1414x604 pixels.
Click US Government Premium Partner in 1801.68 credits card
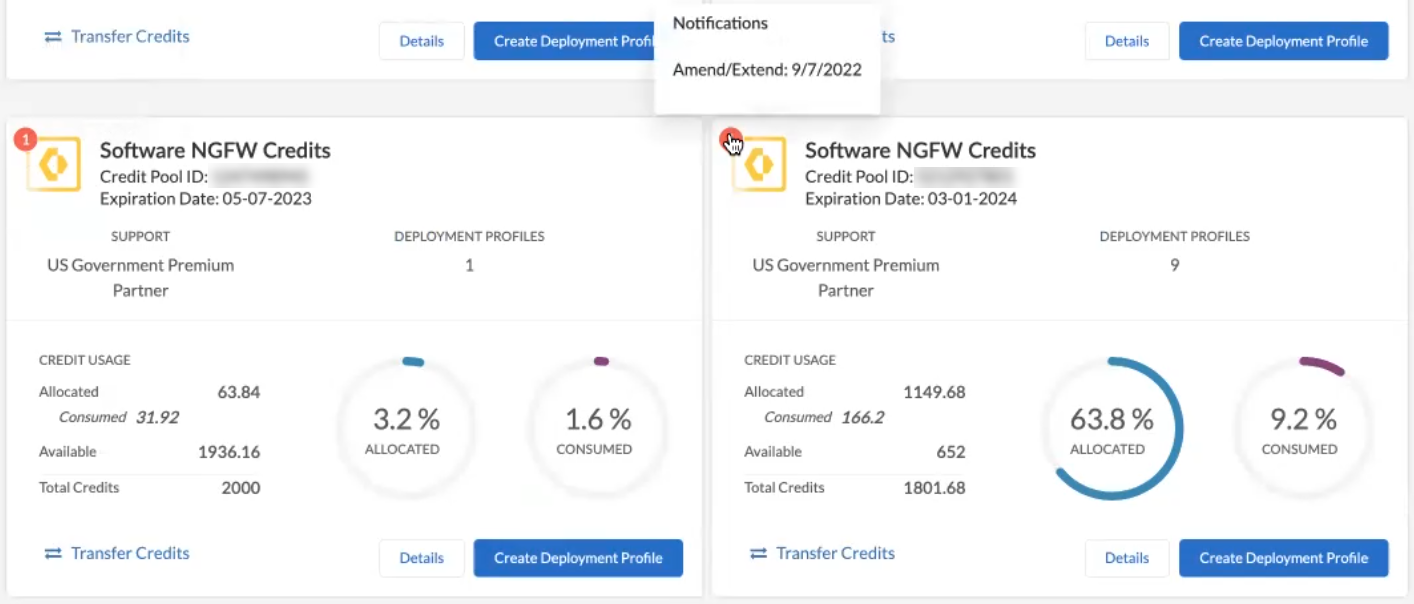846,278
